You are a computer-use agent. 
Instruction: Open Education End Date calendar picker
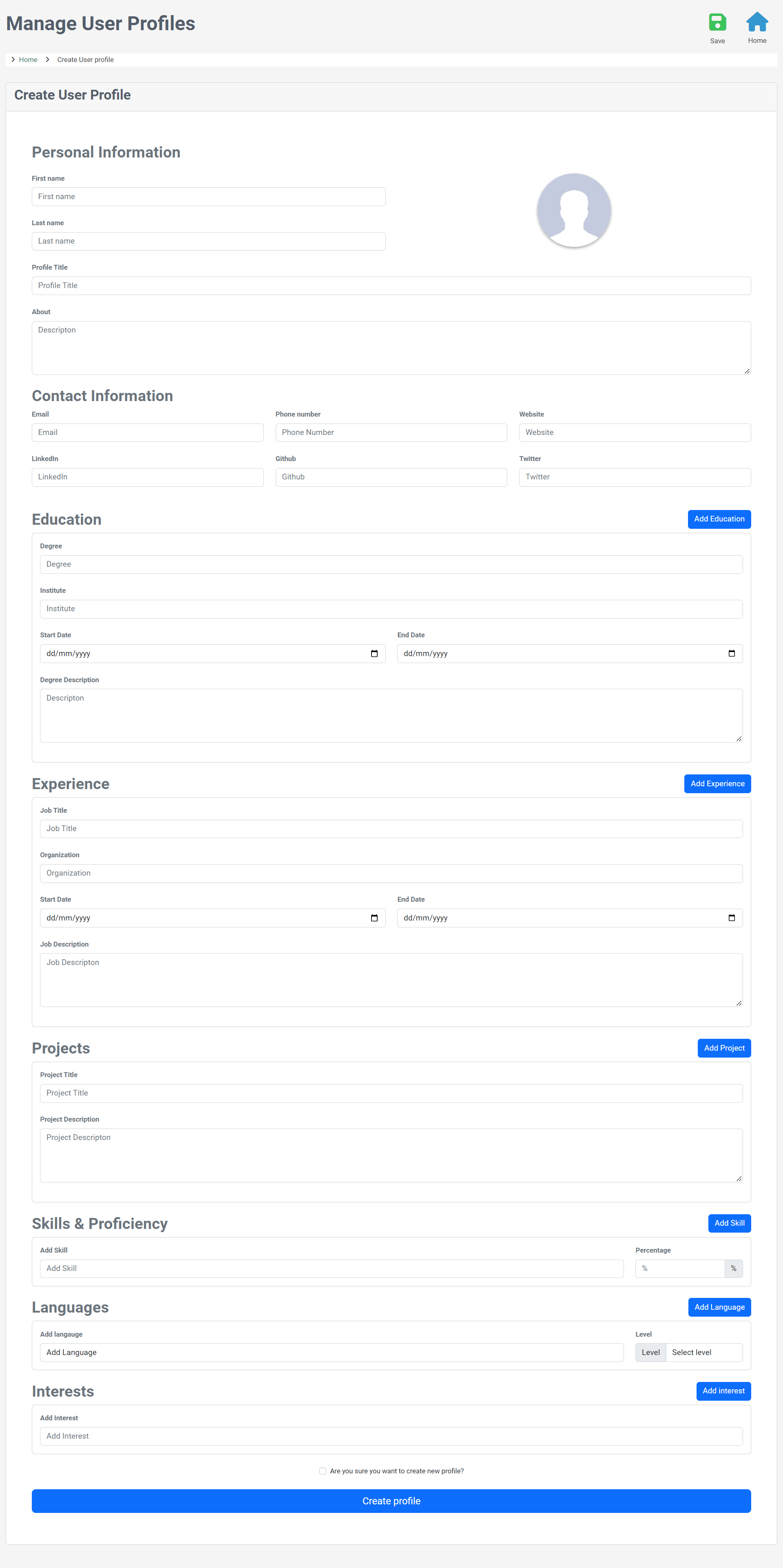pyautogui.click(x=731, y=654)
